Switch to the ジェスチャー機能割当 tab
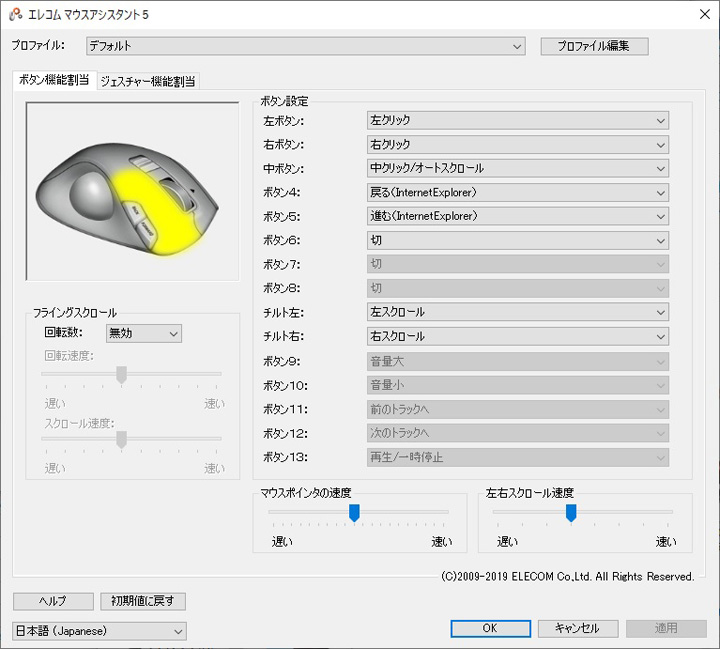This screenshot has width=720, height=649. (x=148, y=81)
